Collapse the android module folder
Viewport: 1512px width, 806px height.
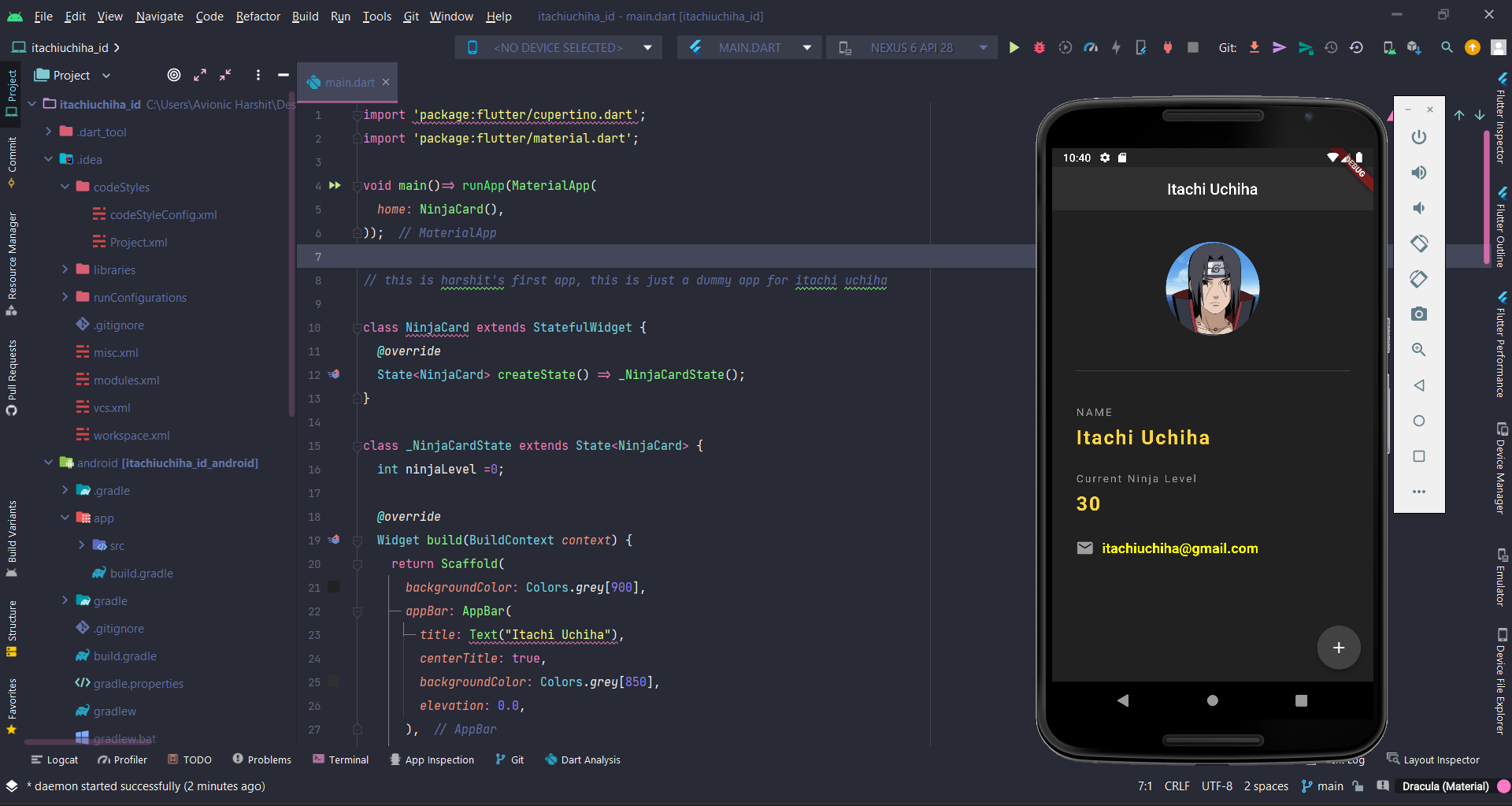(49, 462)
